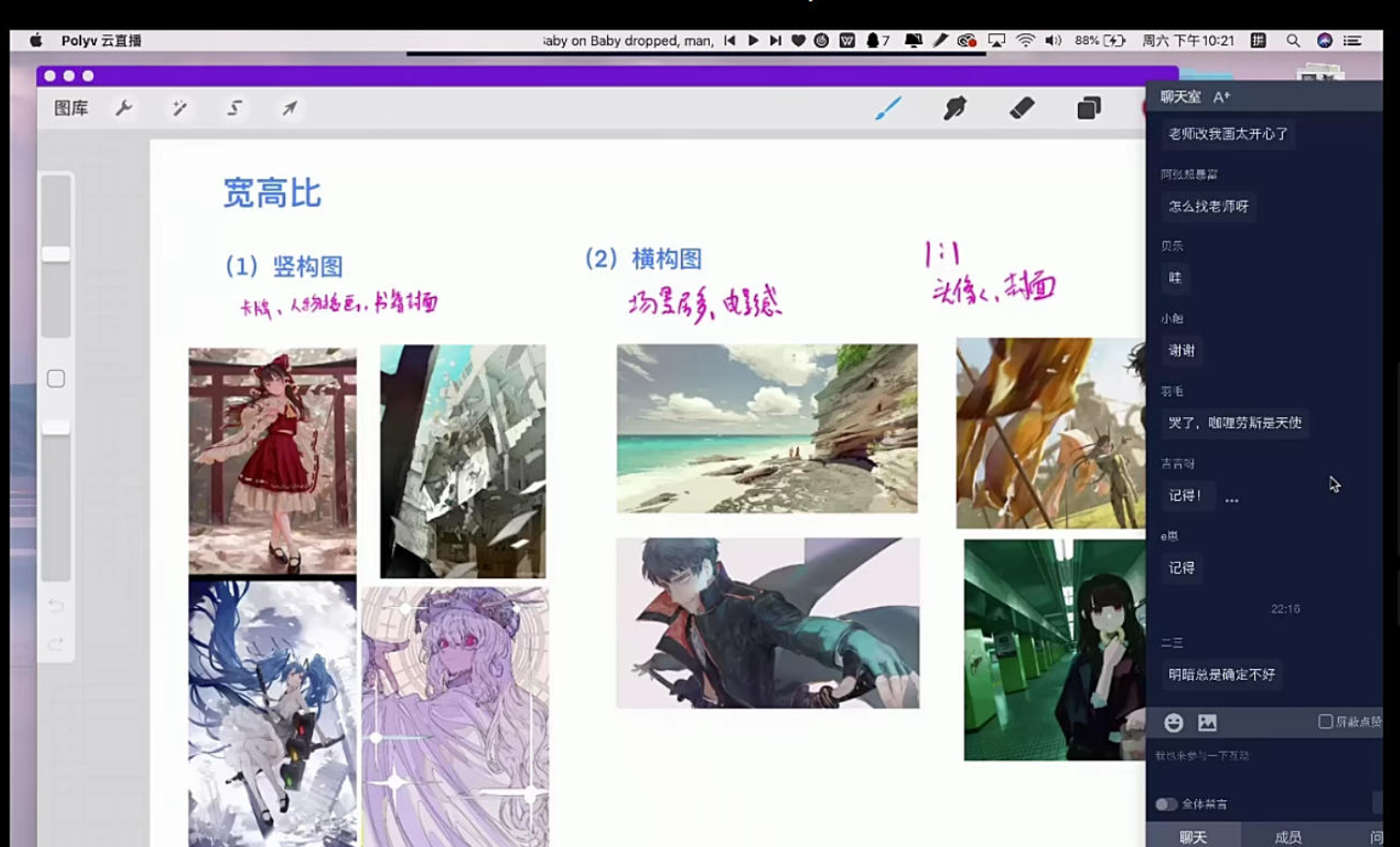Click the pen icon in menu bar
This screenshot has width=1400, height=847.
pyautogui.click(x=940, y=41)
